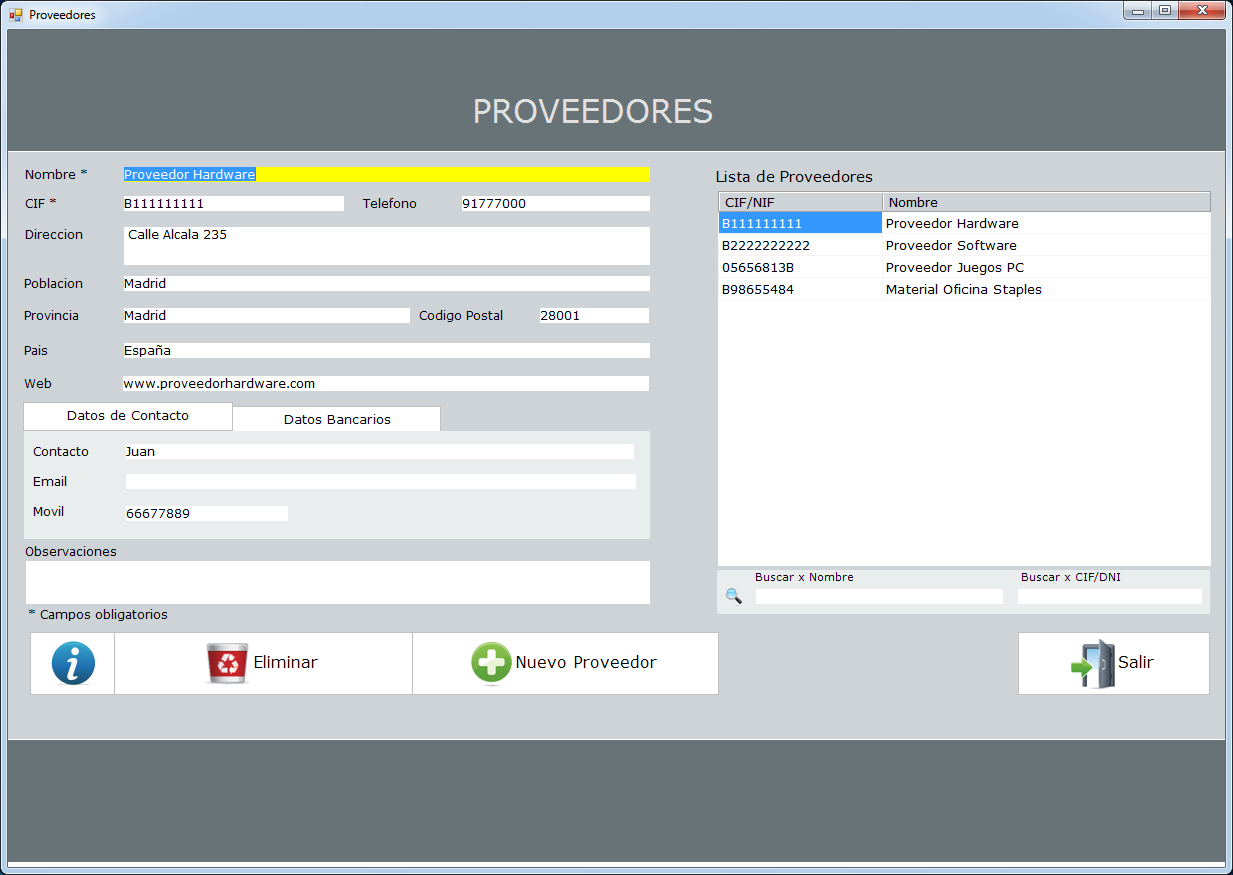Click the Telefono input field
1233x875 pixels.
[x=555, y=204]
